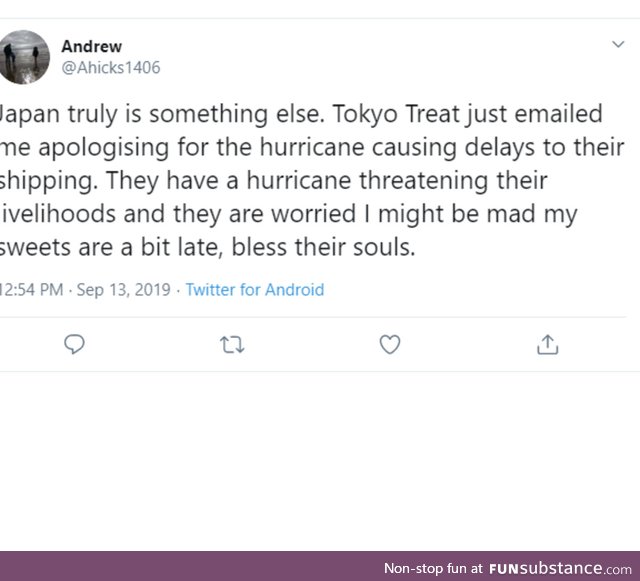640x581 pixels.
Task: Open the @Ahicks1406 handle
Action: 111,67
